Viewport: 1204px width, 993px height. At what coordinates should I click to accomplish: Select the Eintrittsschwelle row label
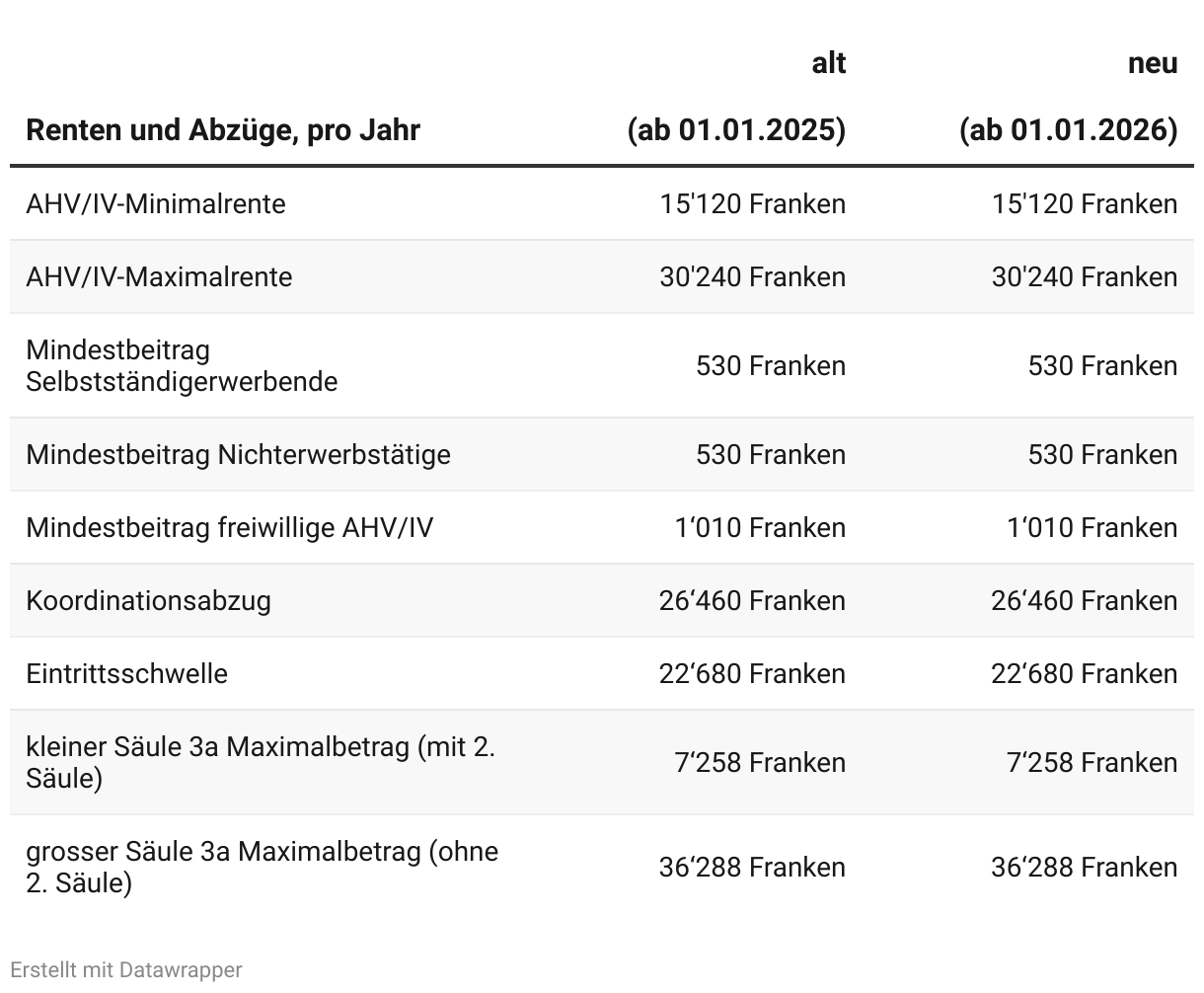(x=126, y=674)
